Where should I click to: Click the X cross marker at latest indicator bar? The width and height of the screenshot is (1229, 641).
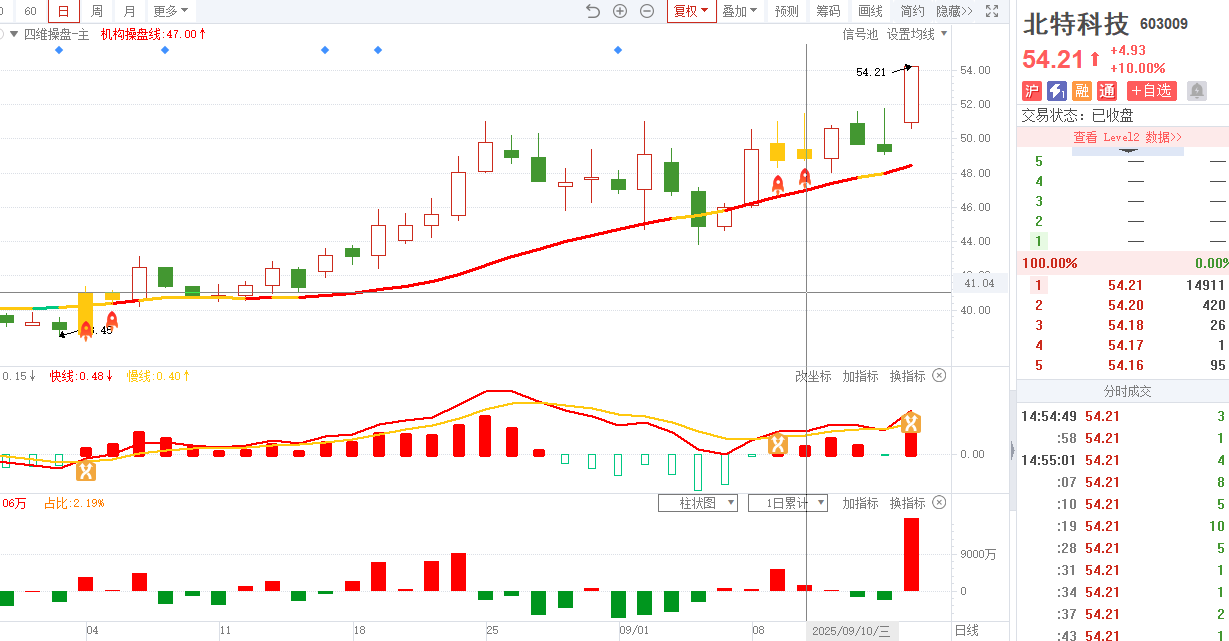click(911, 423)
